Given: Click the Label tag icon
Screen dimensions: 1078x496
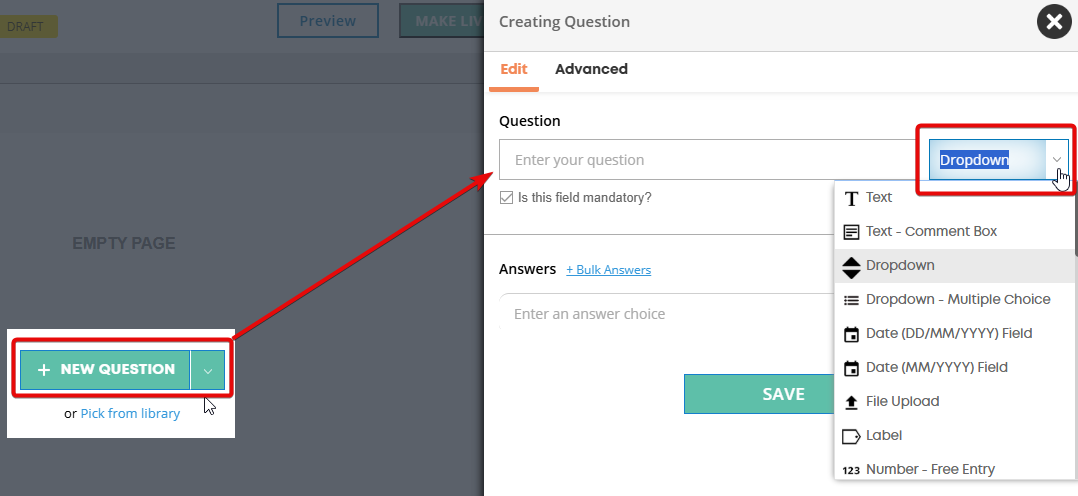Looking at the screenshot, I should (x=851, y=436).
